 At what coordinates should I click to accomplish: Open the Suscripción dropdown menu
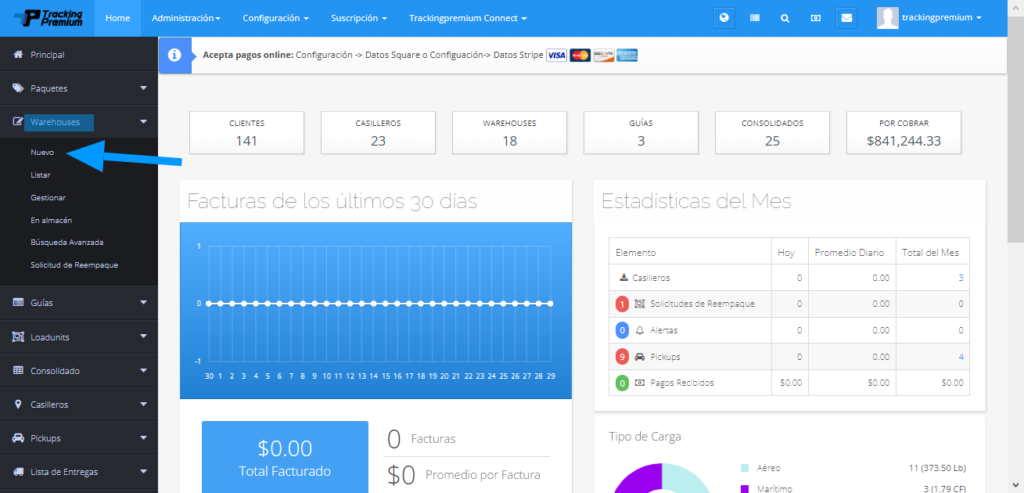(x=359, y=18)
